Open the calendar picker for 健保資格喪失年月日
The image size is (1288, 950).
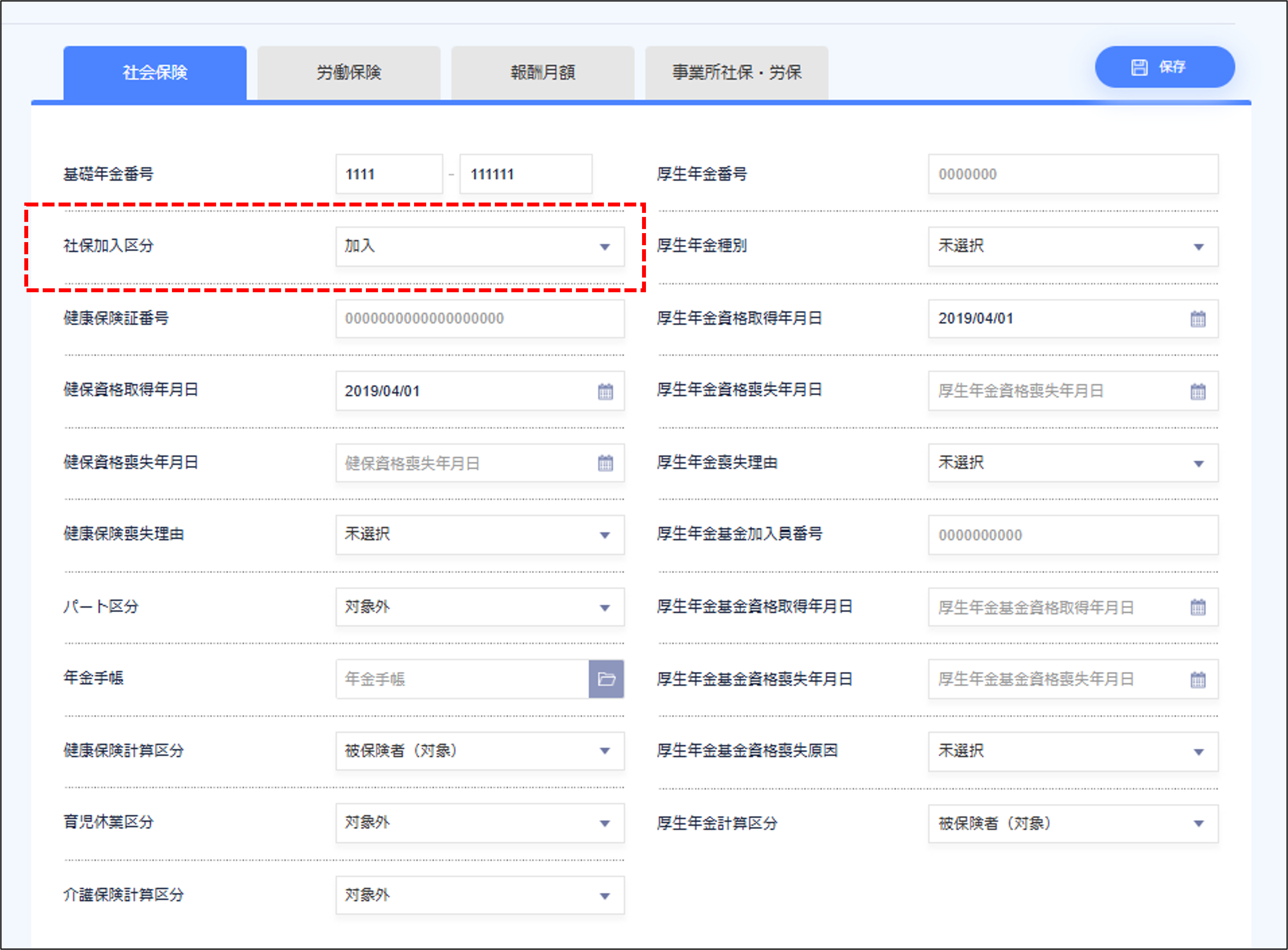pyautogui.click(x=606, y=463)
